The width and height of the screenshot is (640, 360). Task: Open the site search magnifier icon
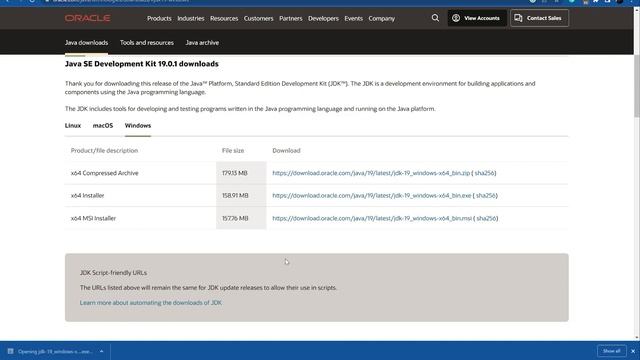coord(435,18)
